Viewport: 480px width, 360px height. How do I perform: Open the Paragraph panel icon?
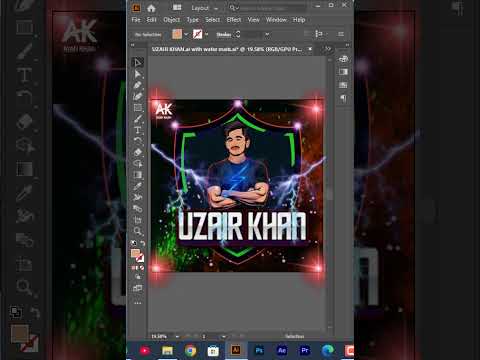point(343,98)
